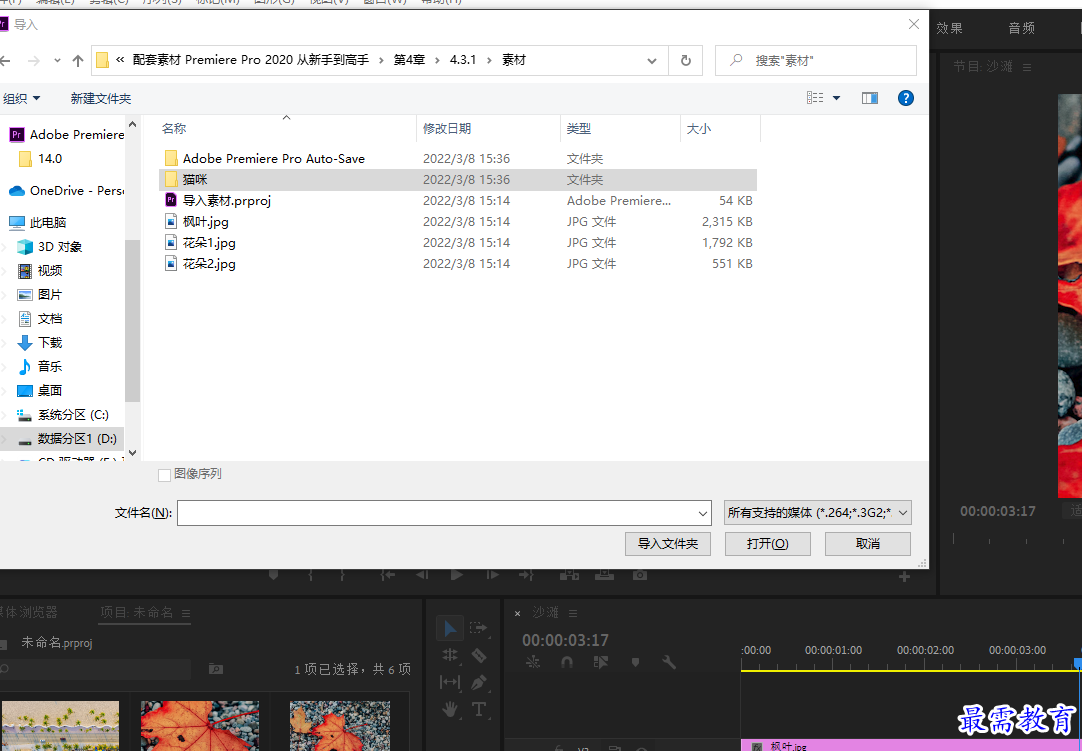Click the 导入文件夹 button
Viewport: 1082px width, 751px height.
tap(667, 544)
